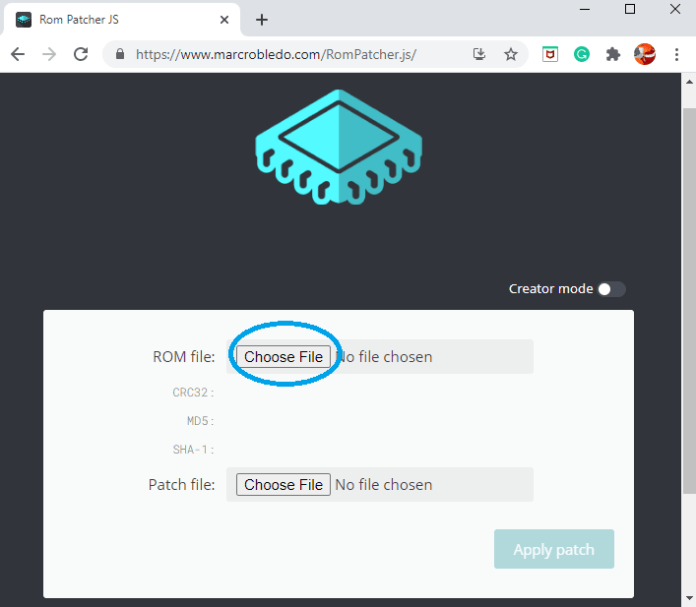Click the padlock site info icon
This screenshot has height=607, width=696.
click(x=120, y=54)
